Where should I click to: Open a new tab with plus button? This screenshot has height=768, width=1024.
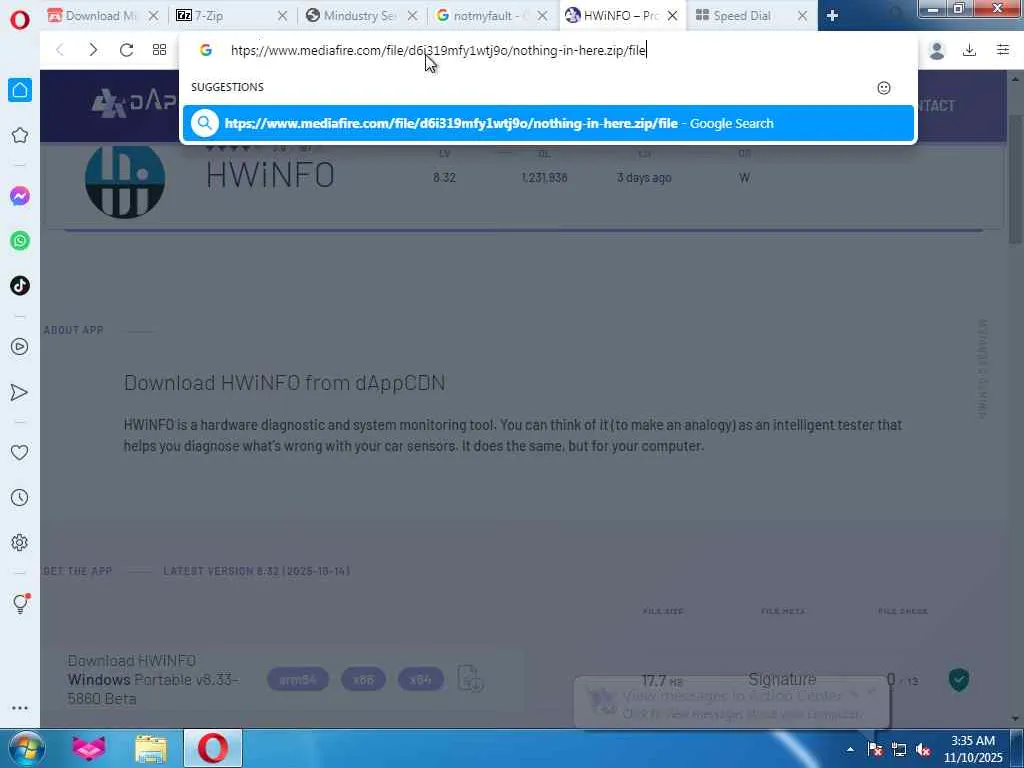tap(832, 16)
